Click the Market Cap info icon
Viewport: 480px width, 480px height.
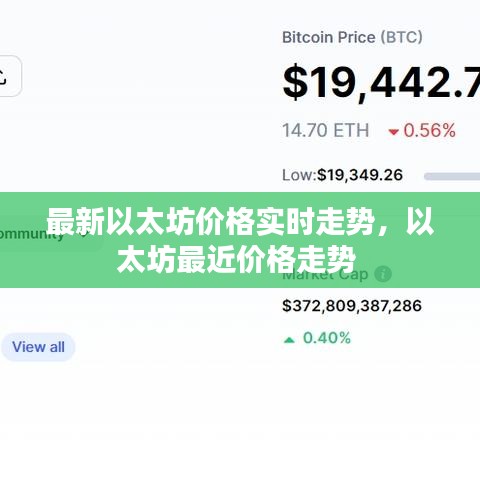coord(383,274)
